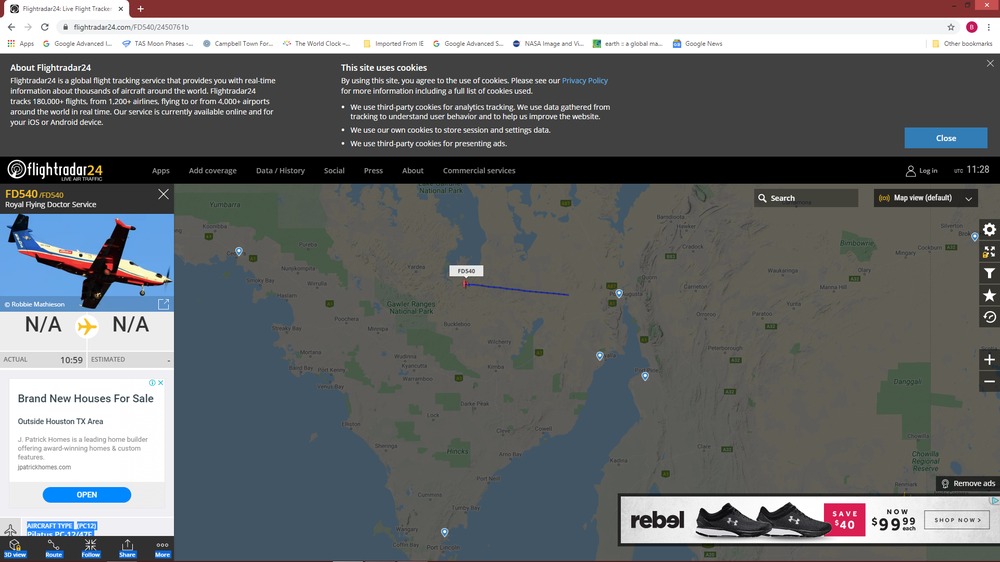Open the map settings gear icon
This screenshot has height=562, width=1000.
[989, 230]
